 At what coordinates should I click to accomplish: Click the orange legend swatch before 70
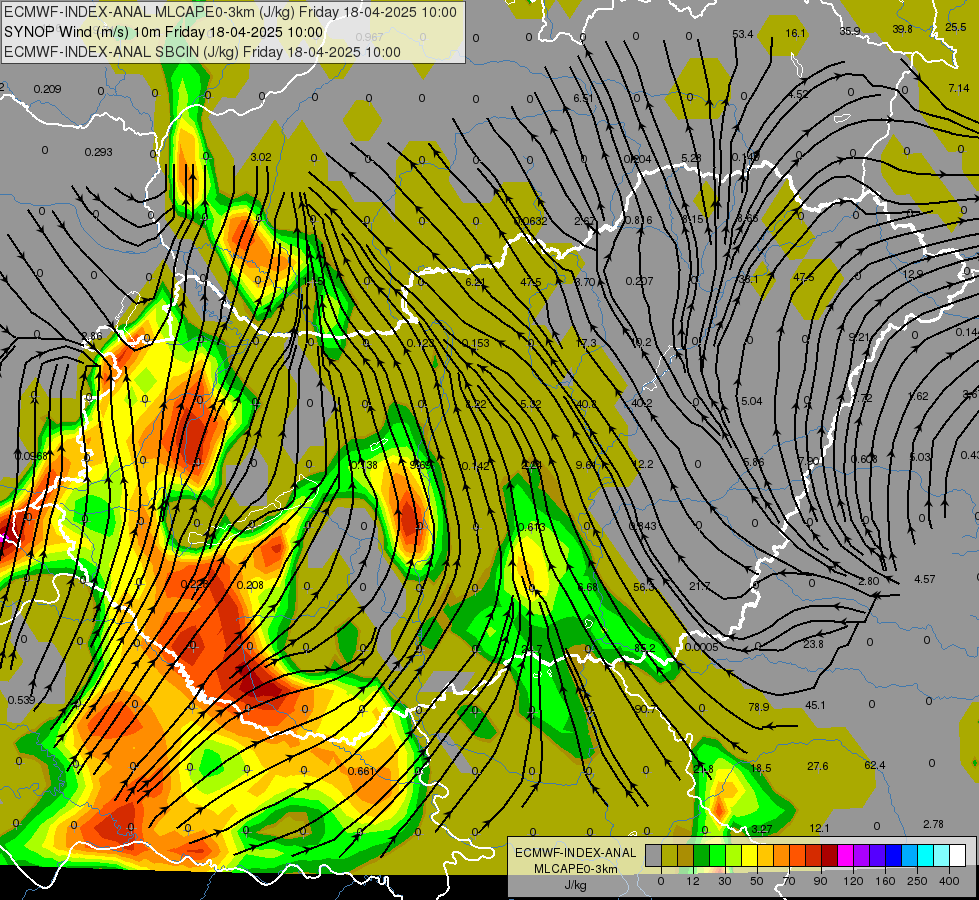782,855
